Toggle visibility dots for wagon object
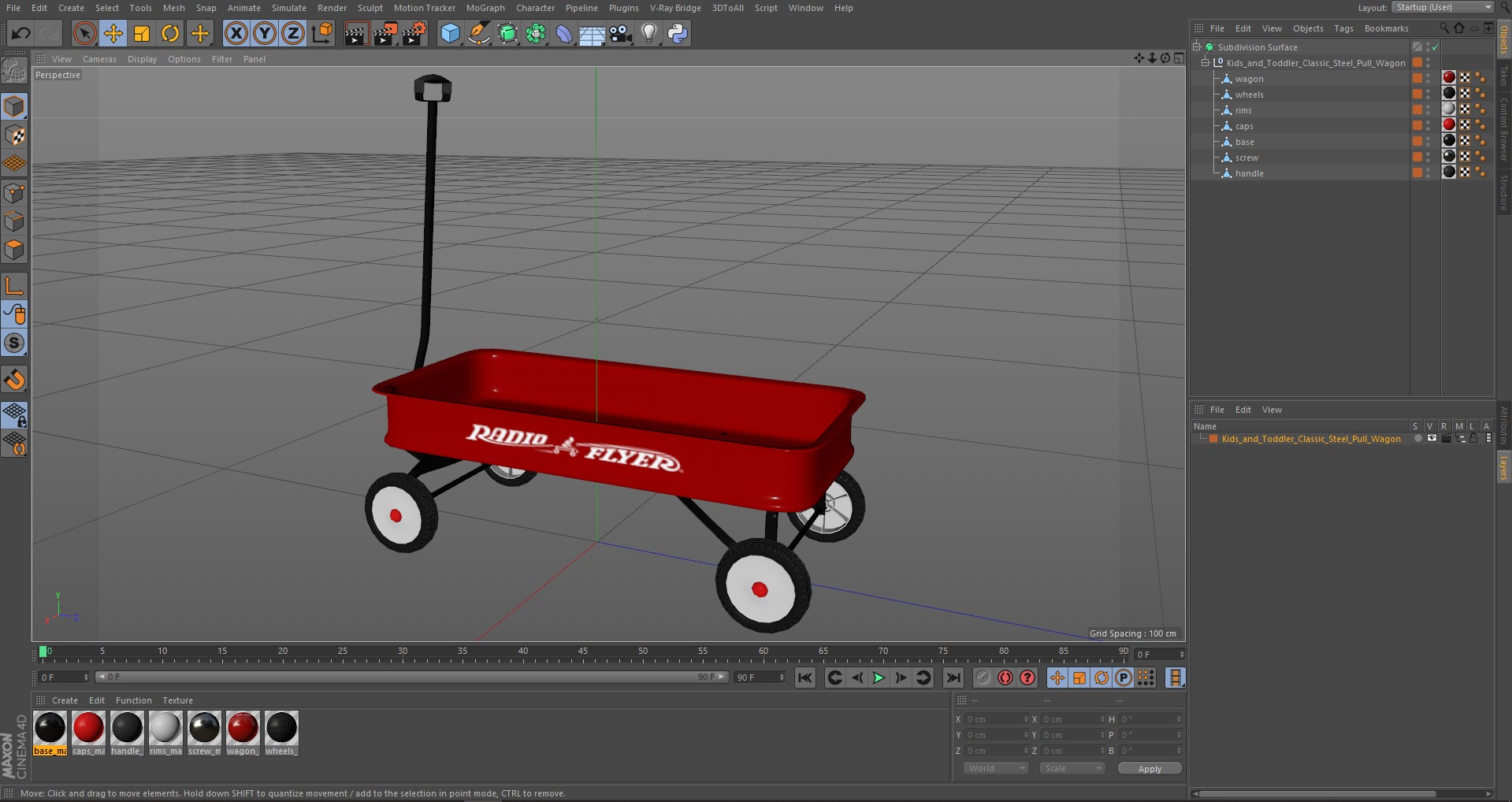1512x802 pixels. pos(1428,79)
